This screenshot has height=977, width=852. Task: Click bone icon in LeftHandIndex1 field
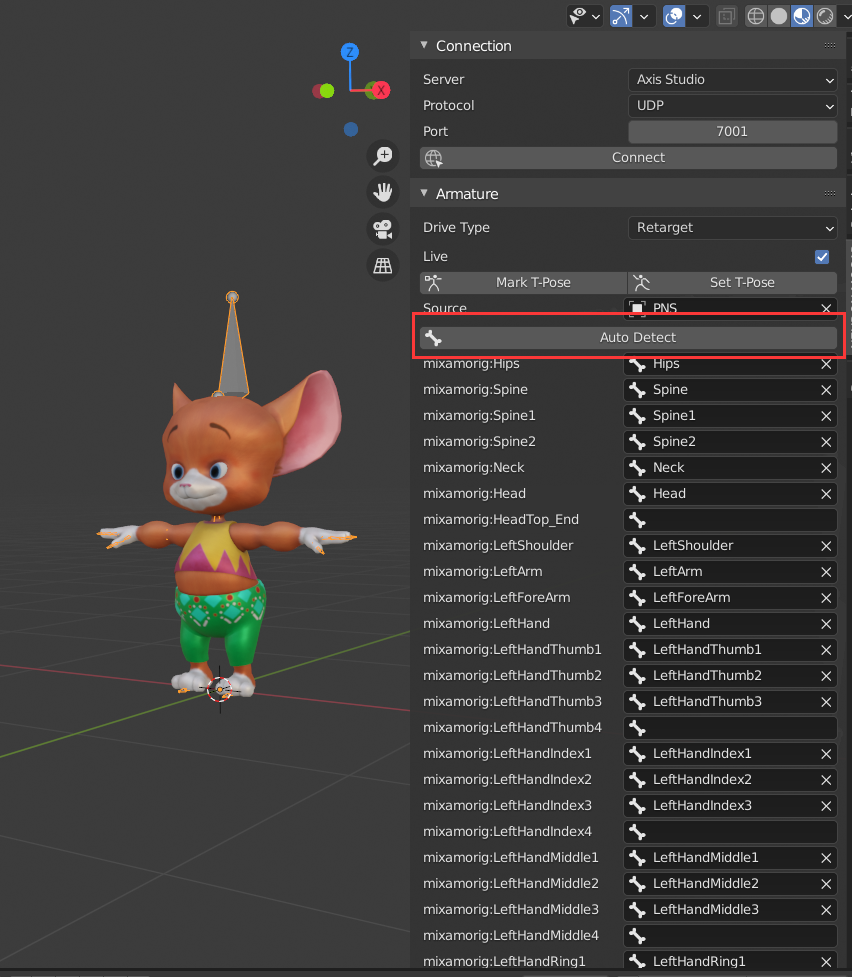click(637, 755)
